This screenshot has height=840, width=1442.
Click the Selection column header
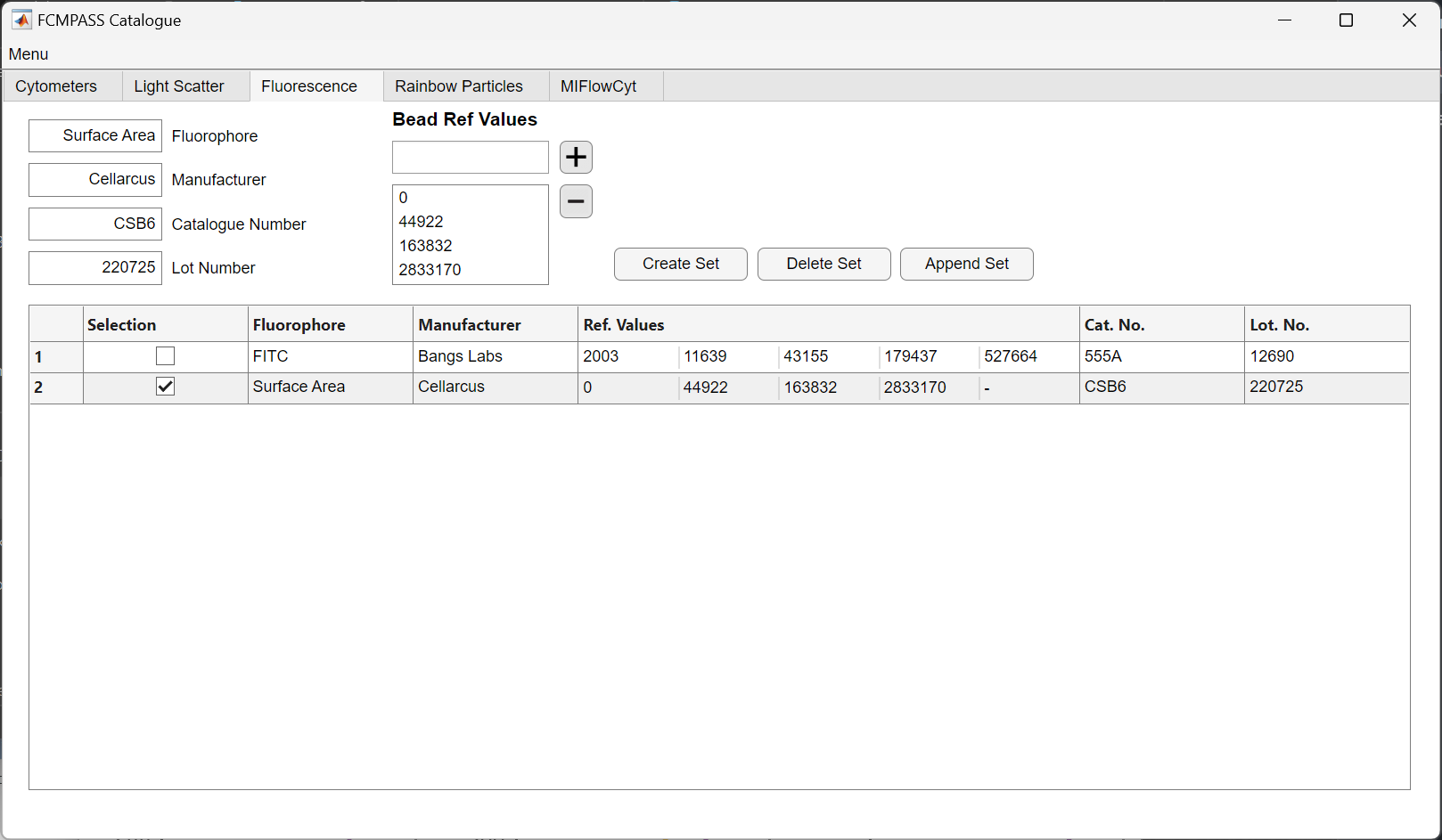[166, 324]
